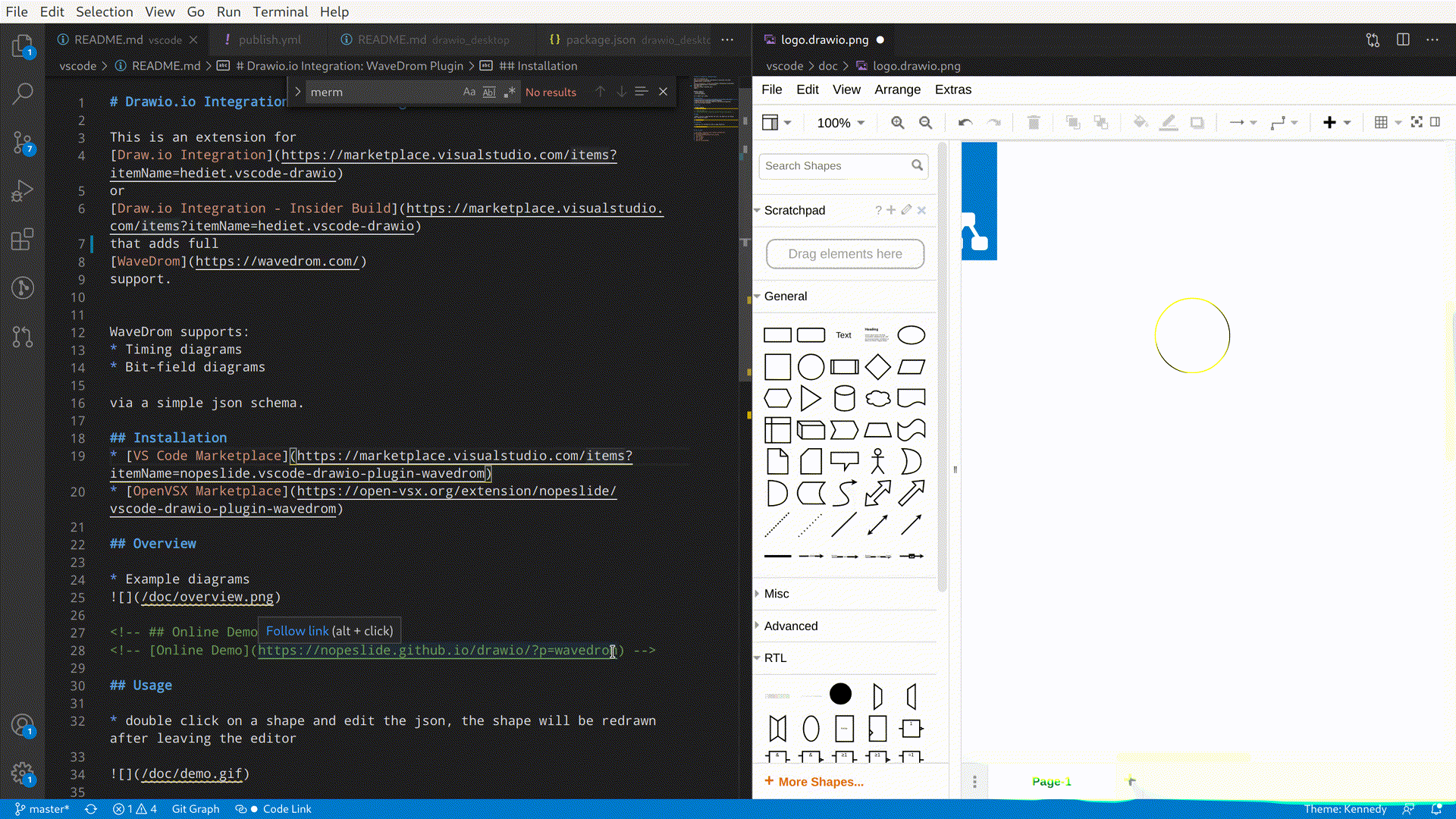Open the 100% zoom level dropdown
This screenshot has width=1456, height=819.
point(840,123)
